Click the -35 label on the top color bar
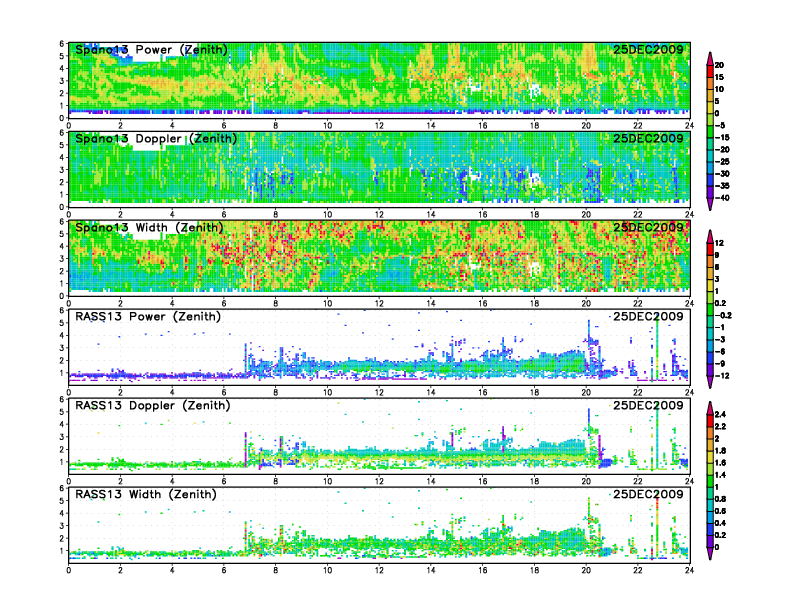 722,186
